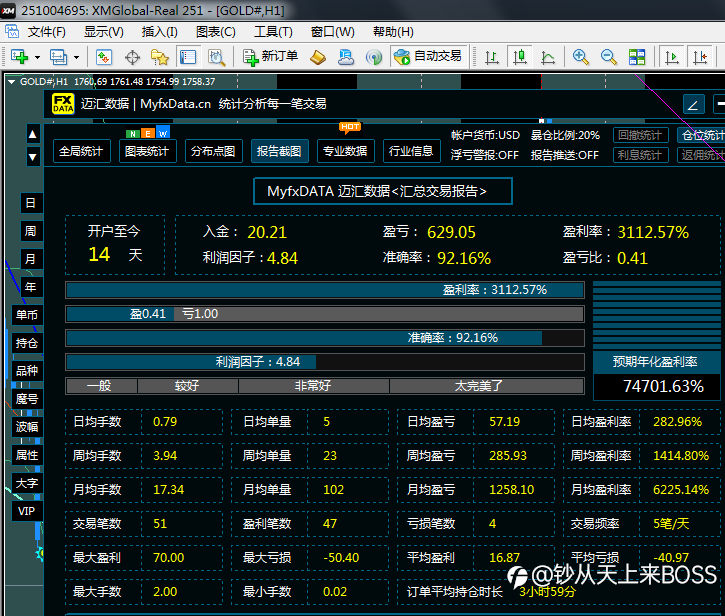Click the 新订单 new order button

click(x=270, y=57)
